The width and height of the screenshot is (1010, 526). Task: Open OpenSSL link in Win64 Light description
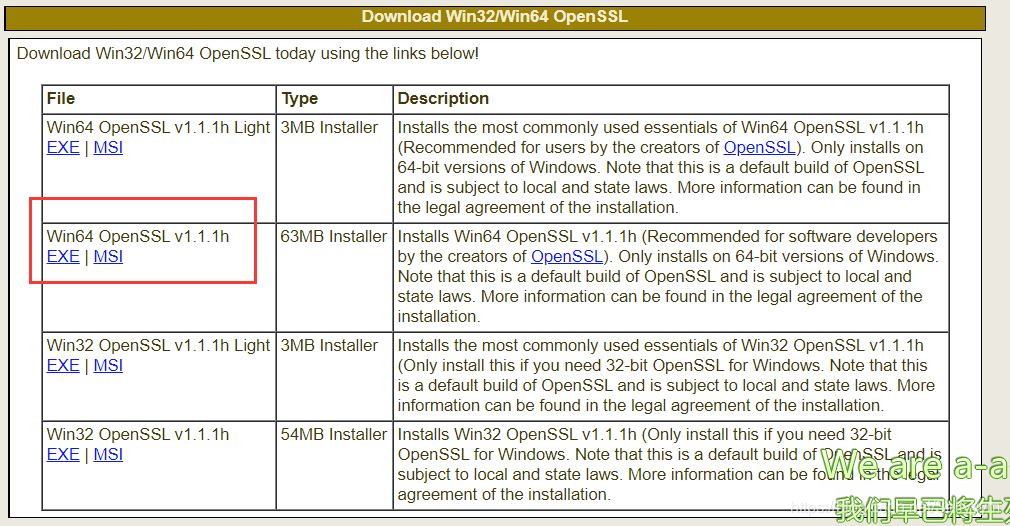click(x=759, y=147)
